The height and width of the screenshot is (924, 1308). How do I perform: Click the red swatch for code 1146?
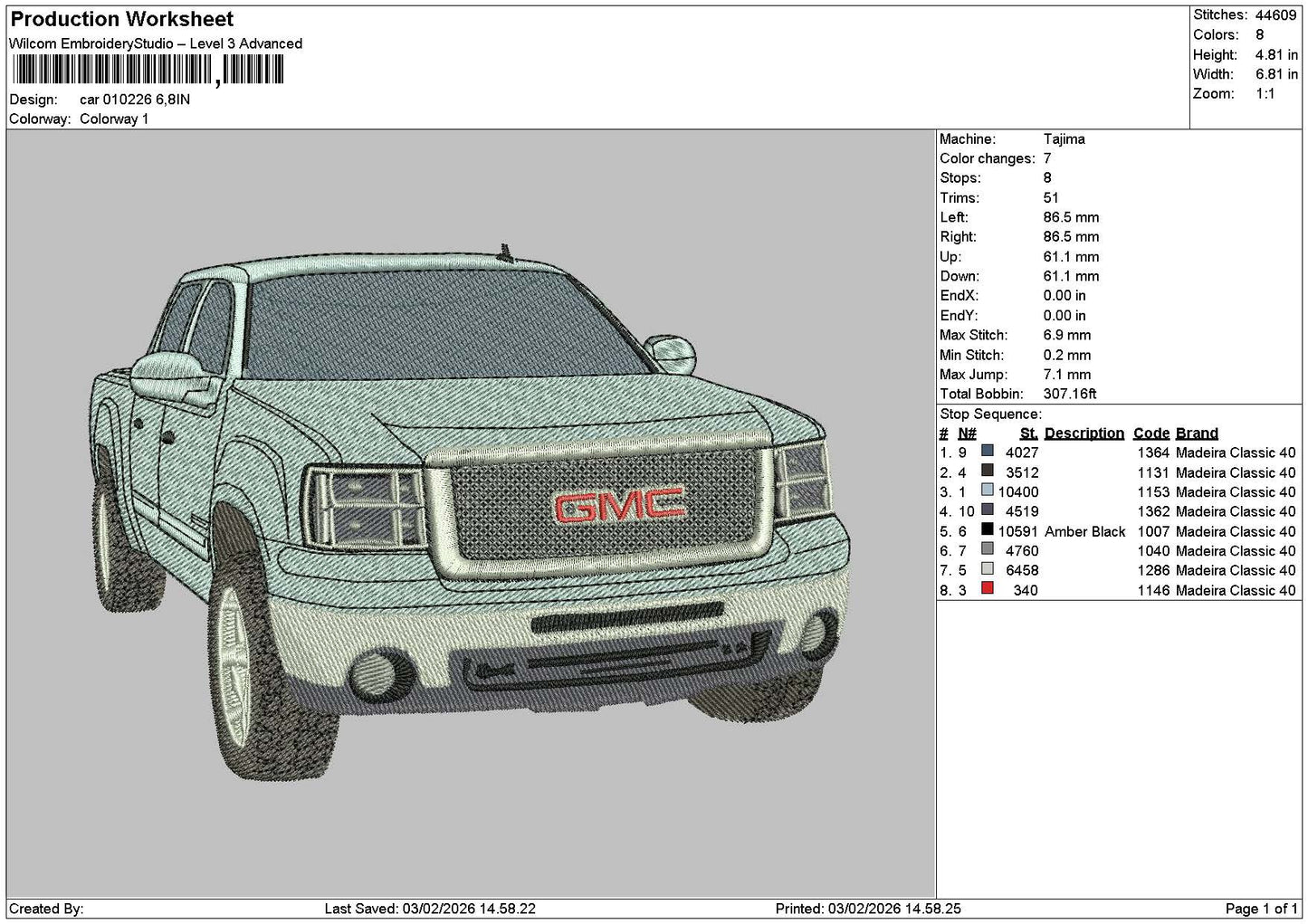coord(988,589)
